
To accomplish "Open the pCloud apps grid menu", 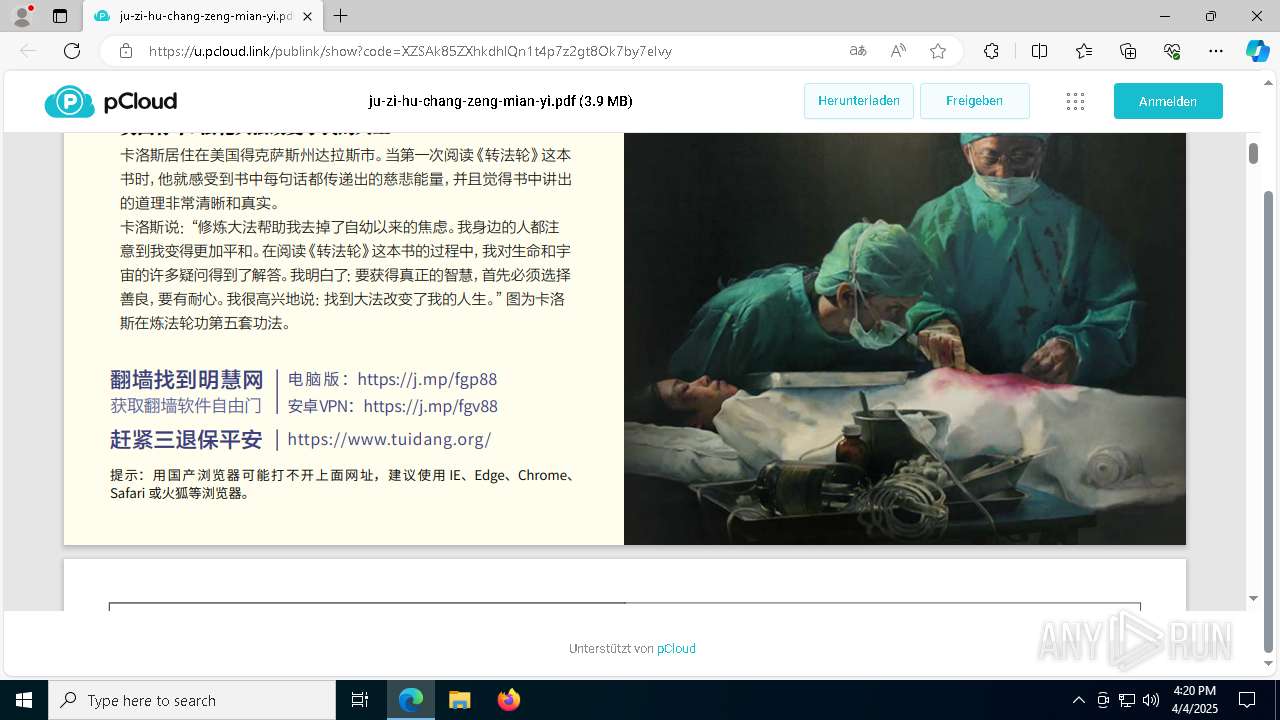I will point(1075,101).
